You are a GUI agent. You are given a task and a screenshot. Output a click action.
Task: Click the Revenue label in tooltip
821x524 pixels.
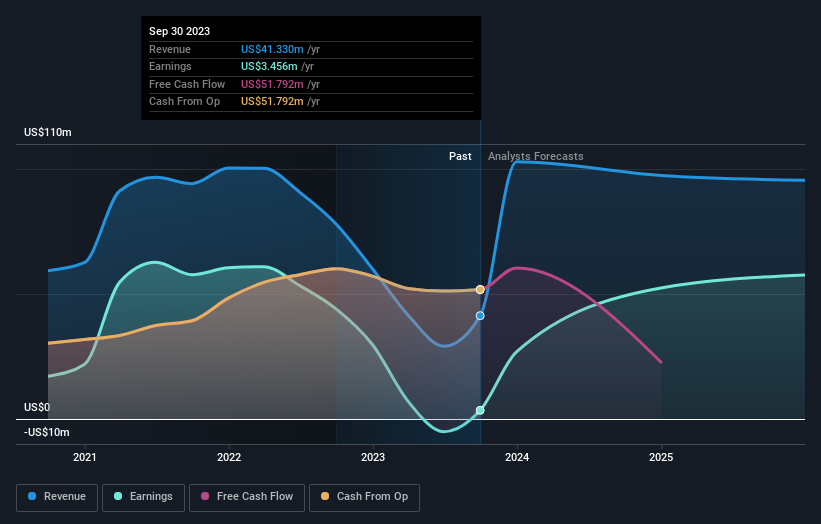coord(170,49)
